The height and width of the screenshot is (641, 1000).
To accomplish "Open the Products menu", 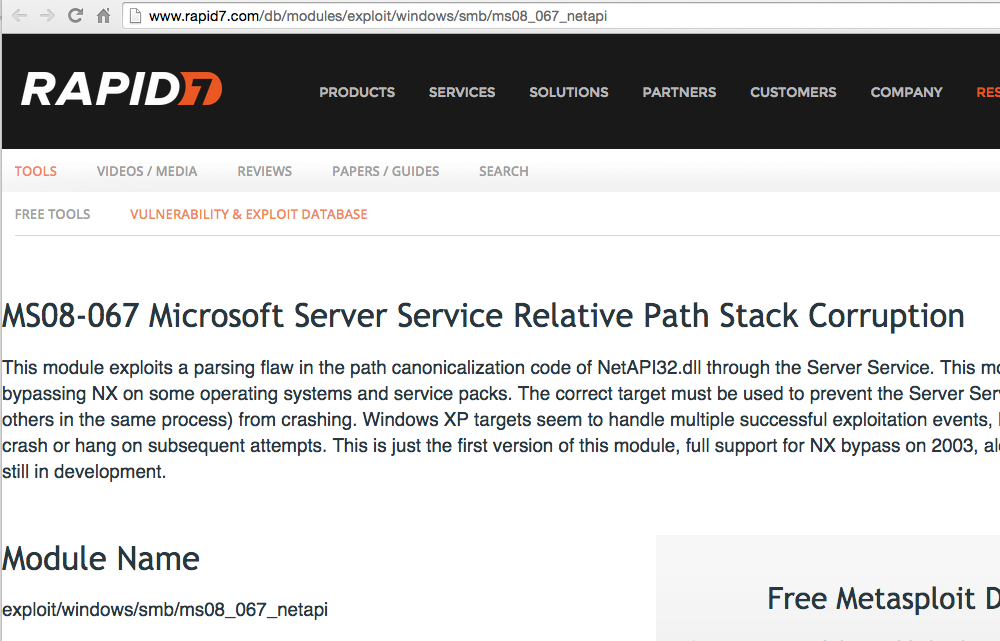I will click(x=357, y=92).
